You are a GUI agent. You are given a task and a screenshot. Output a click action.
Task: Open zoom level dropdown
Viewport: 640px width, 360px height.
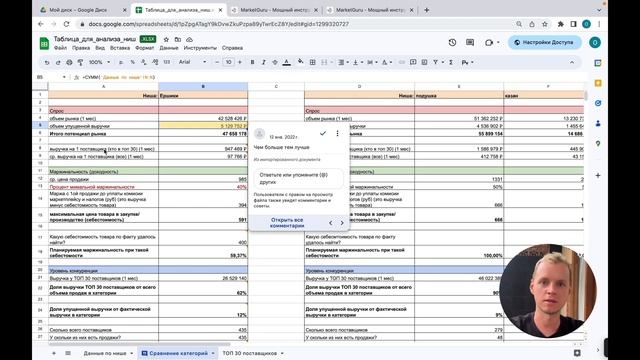pyautogui.click(x=100, y=62)
